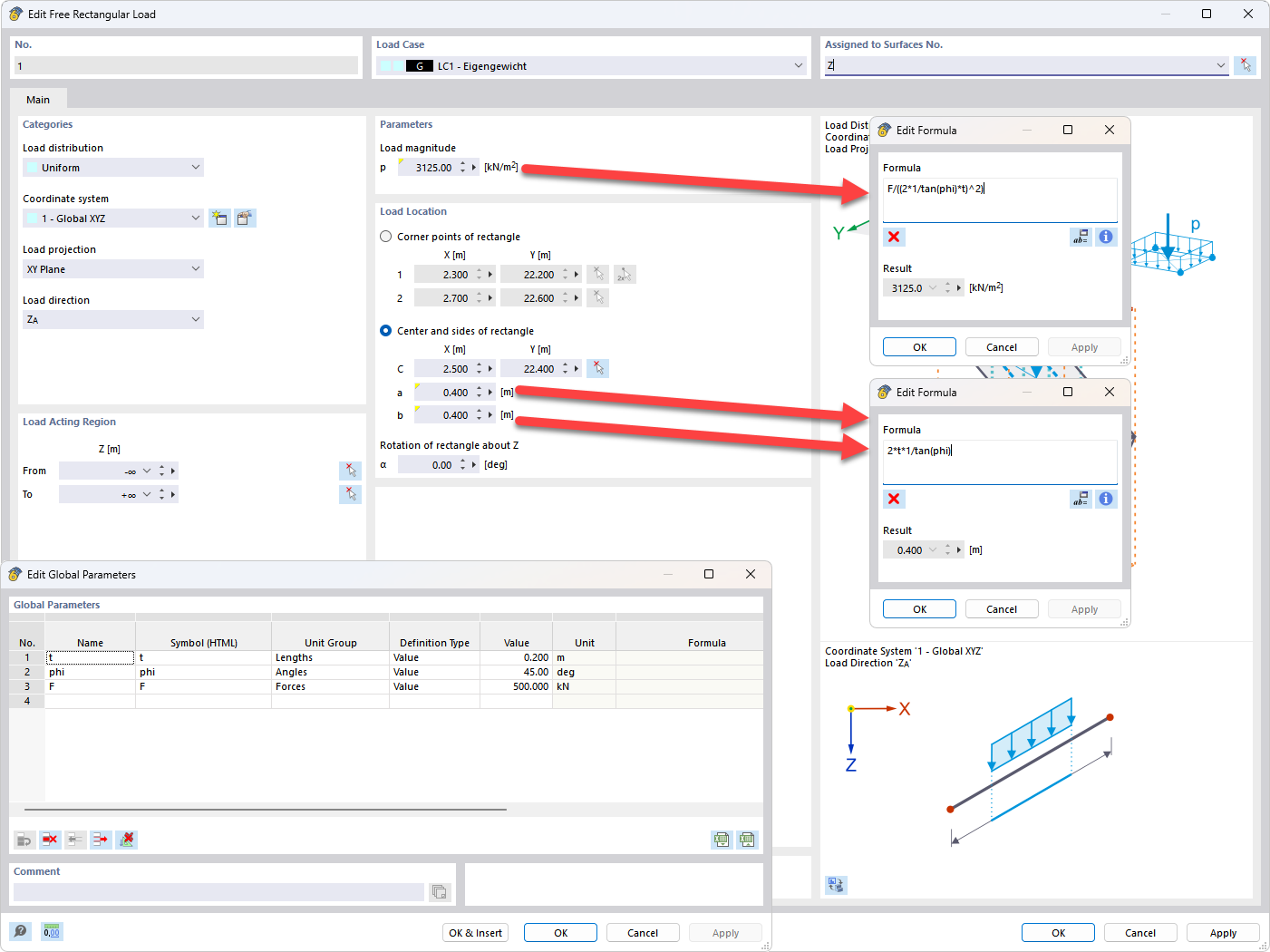The image size is (1270, 952).
Task: Click the view toggle icon below load diagram
Action: 836,884
